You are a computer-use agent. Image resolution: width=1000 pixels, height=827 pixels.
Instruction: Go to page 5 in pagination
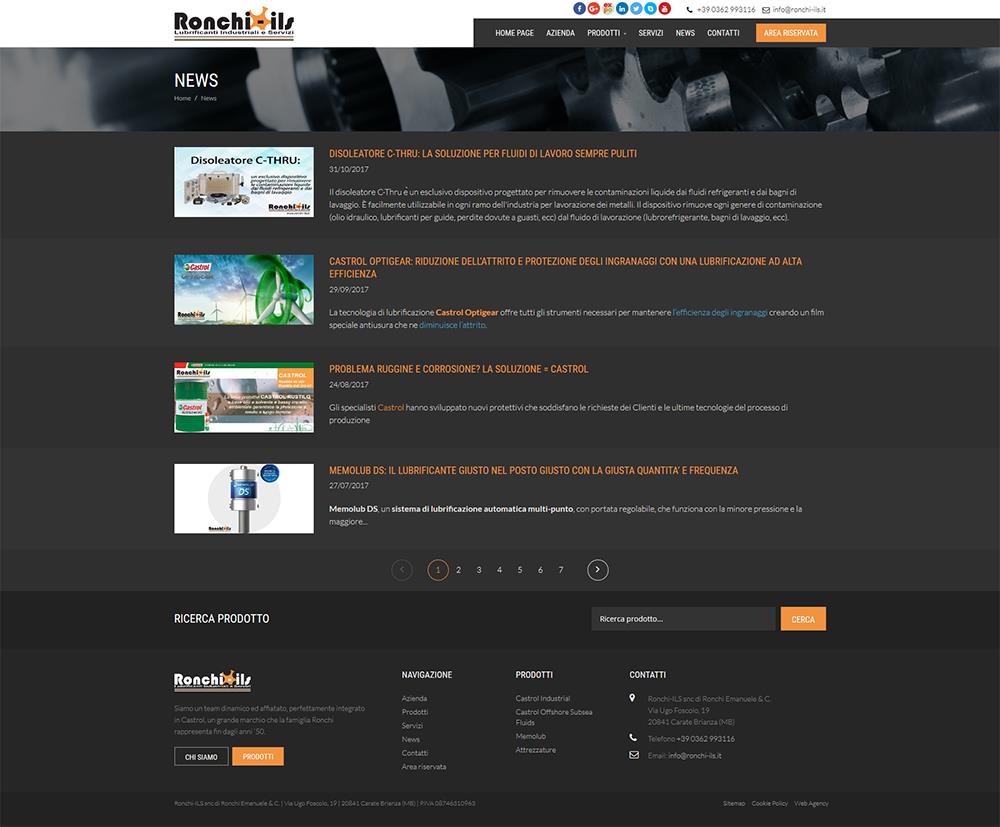click(520, 570)
